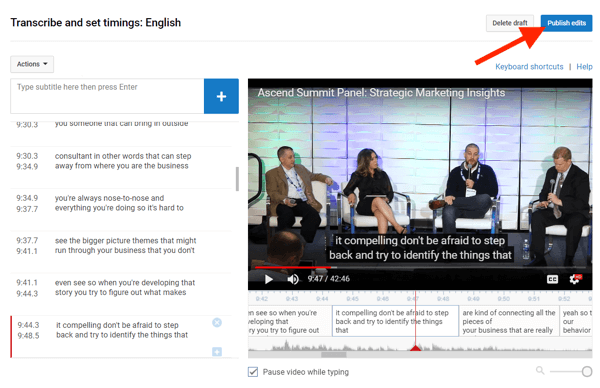Click the 9:37.7 end time of nose-to-nose line
Screen dimensions: 600x388
pyautogui.click(x=27, y=209)
